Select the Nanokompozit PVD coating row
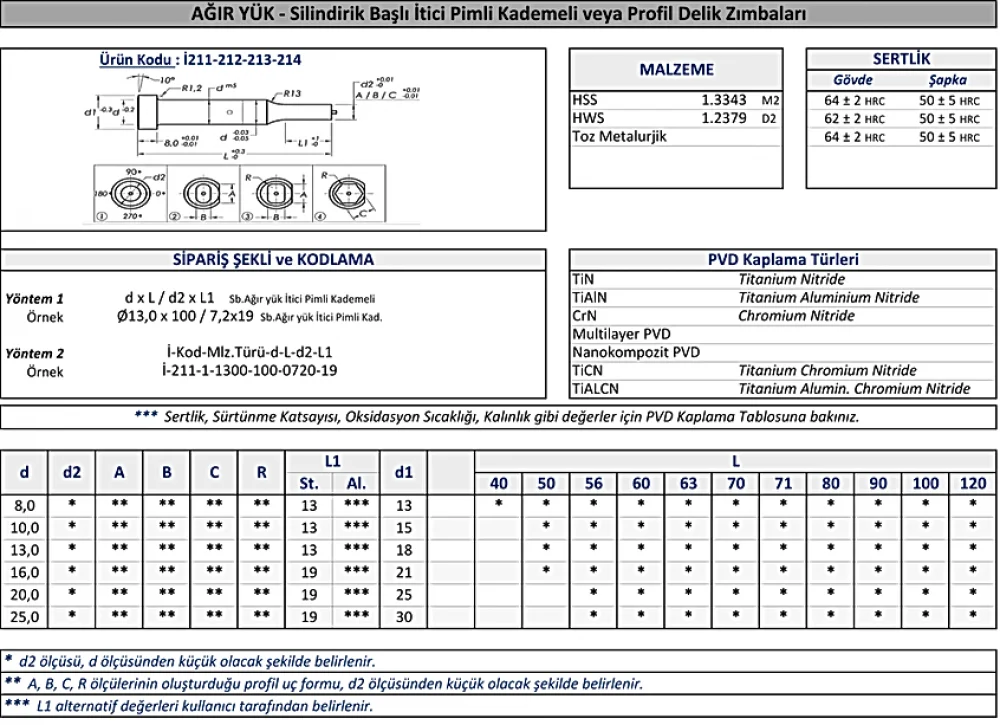Image resolution: width=1000 pixels, height=725 pixels. tap(783, 352)
